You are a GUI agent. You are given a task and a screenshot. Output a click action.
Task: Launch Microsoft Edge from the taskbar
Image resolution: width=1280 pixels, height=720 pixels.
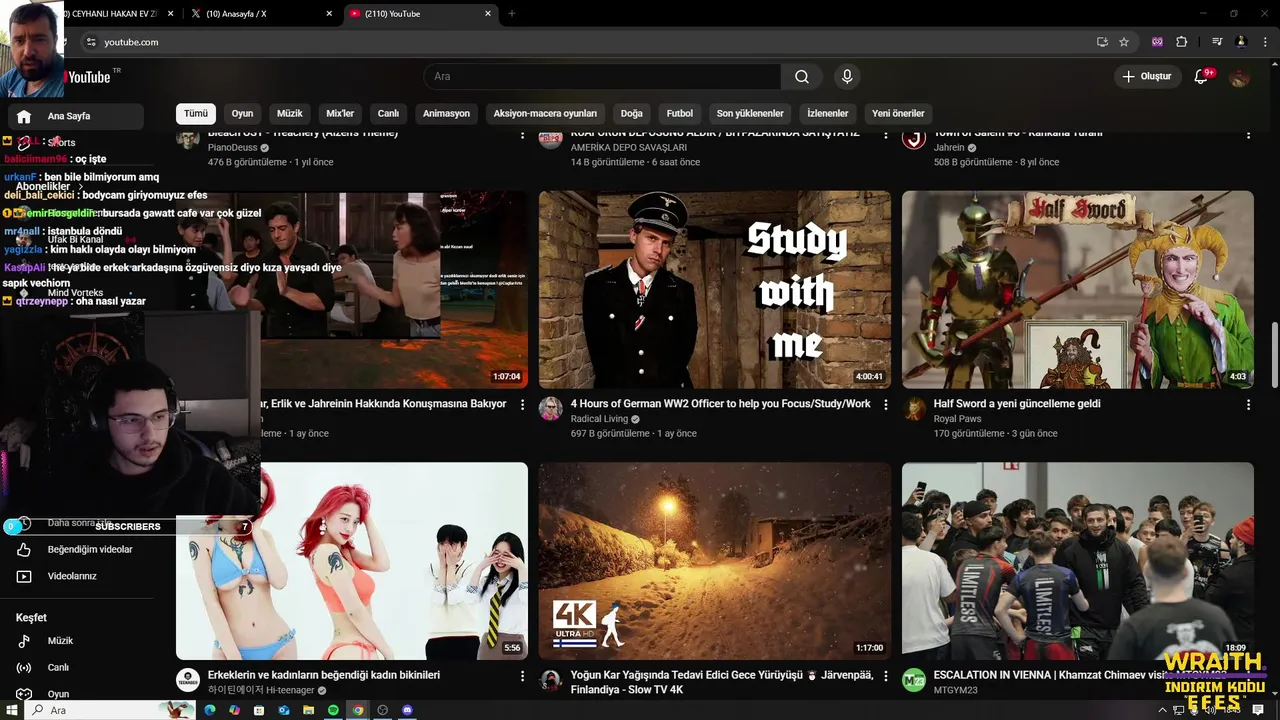pos(210,710)
